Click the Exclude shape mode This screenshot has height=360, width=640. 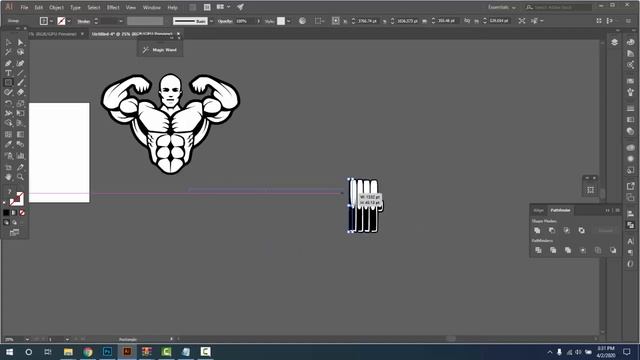tap(582, 231)
